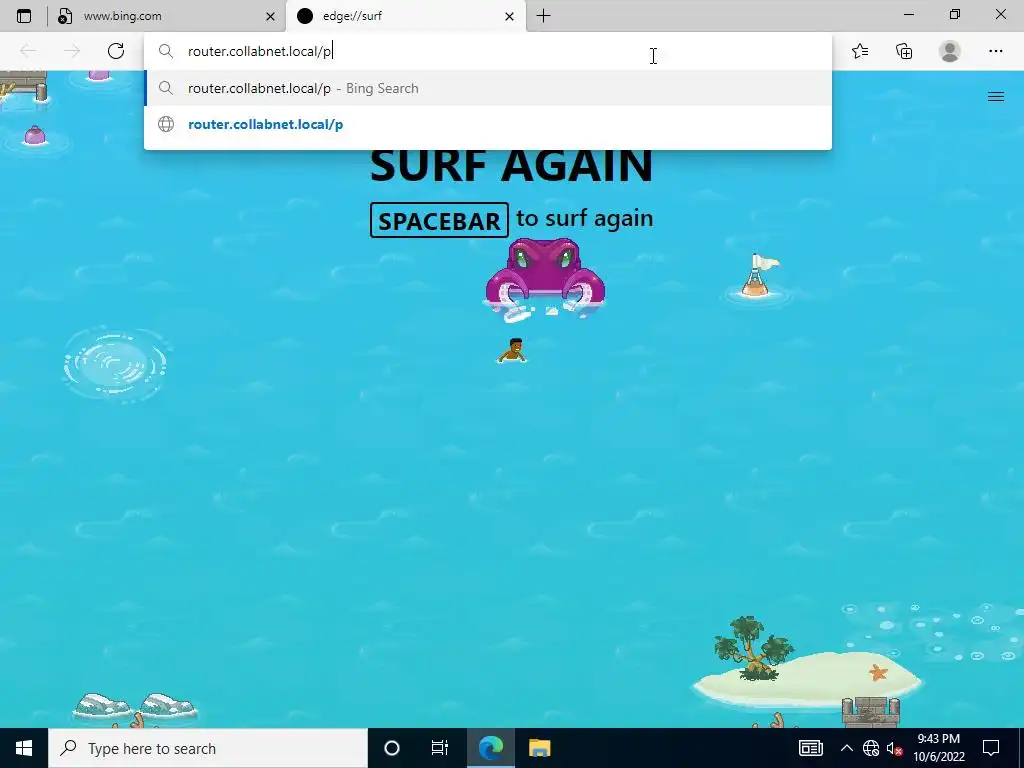Open the Windows Start menu
Image resolution: width=1024 pixels, height=768 pixels.
click(x=24, y=748)
